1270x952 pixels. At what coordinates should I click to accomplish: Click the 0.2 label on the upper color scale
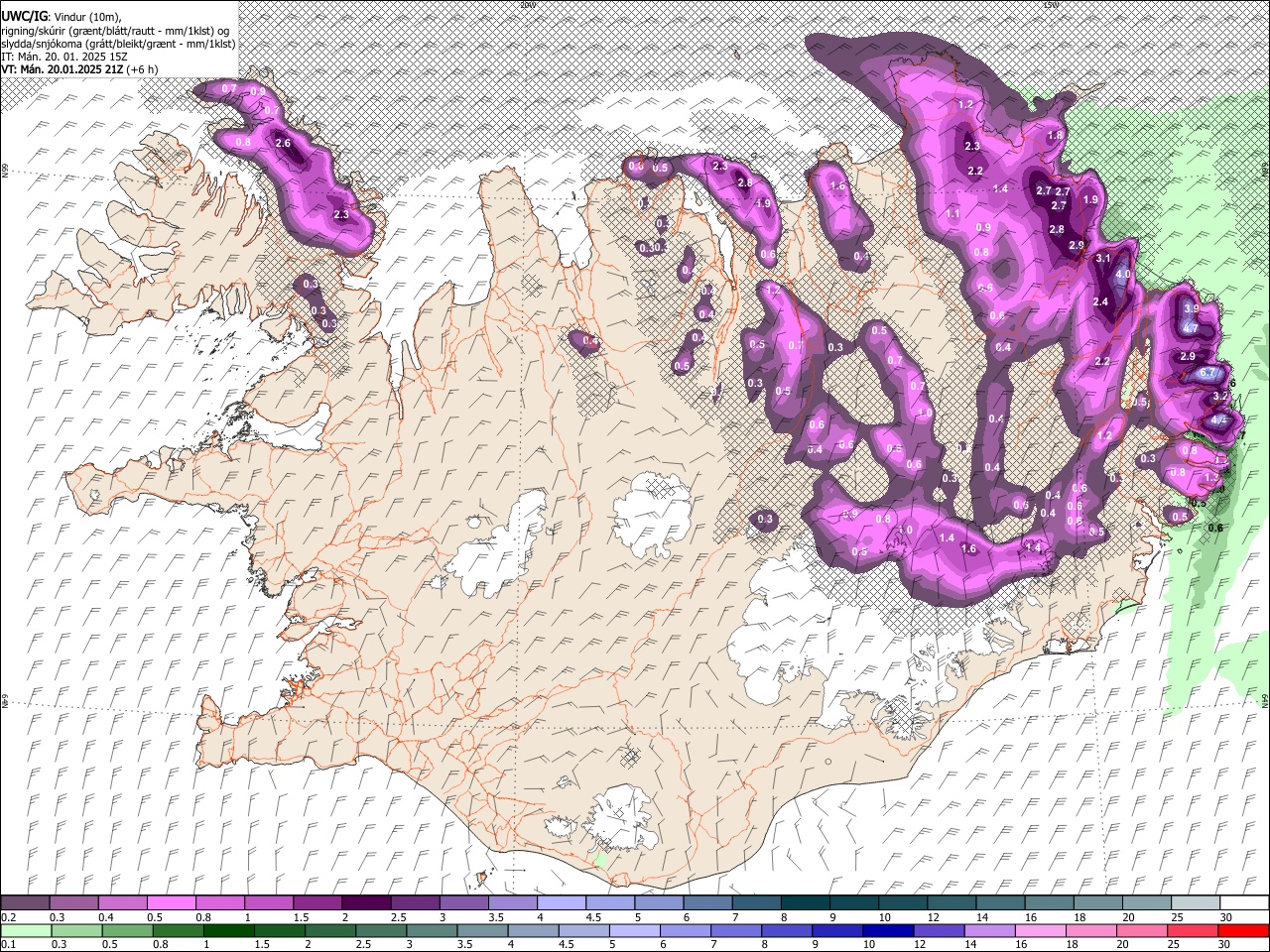pyautogui.click(x=9, y=917)
